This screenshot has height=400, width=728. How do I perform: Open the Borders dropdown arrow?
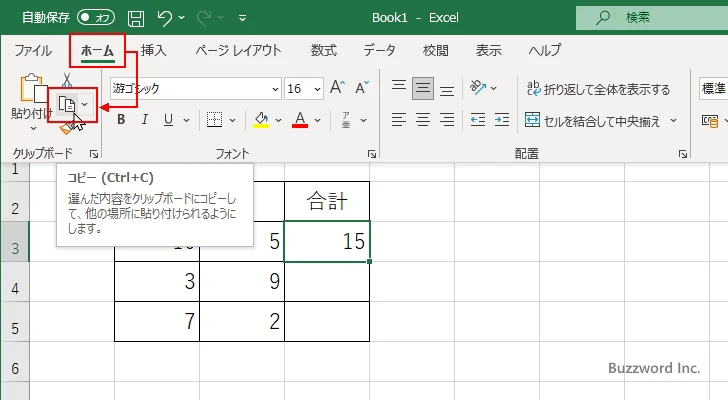233,121
